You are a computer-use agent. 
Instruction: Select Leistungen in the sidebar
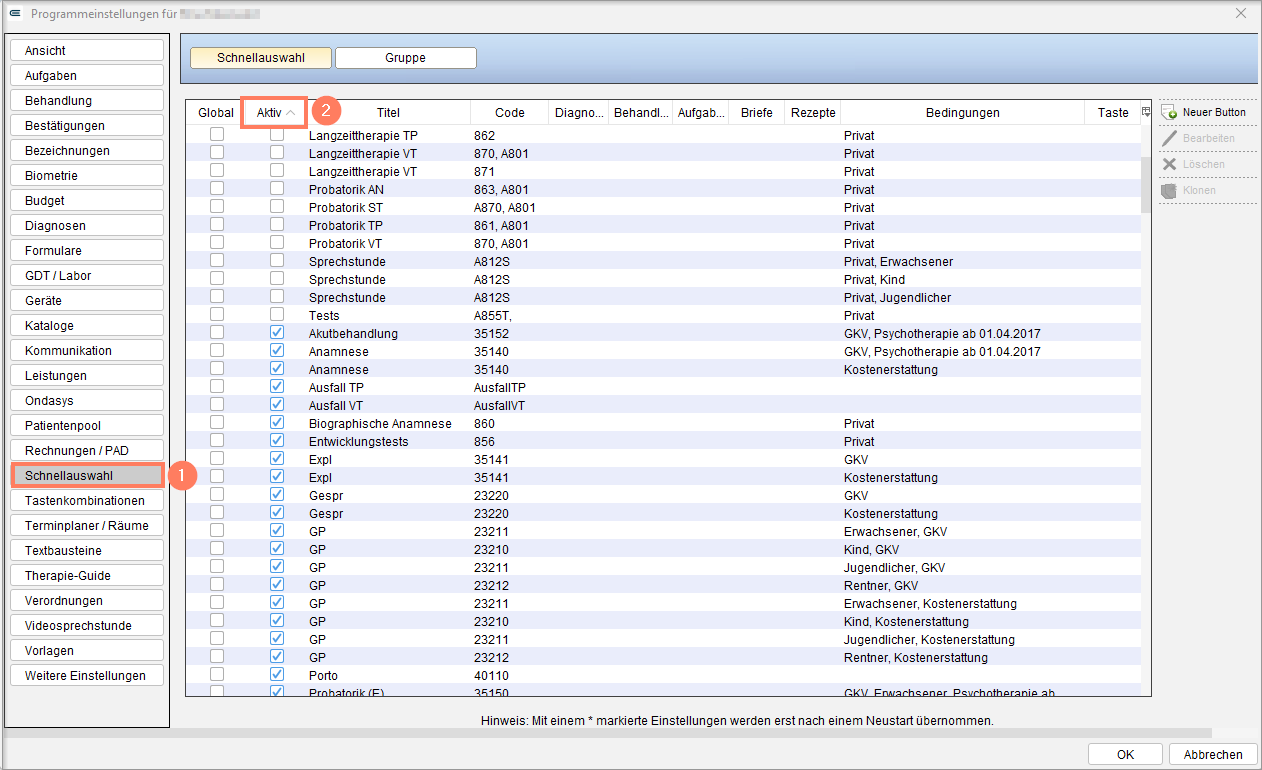click(87, 376)
